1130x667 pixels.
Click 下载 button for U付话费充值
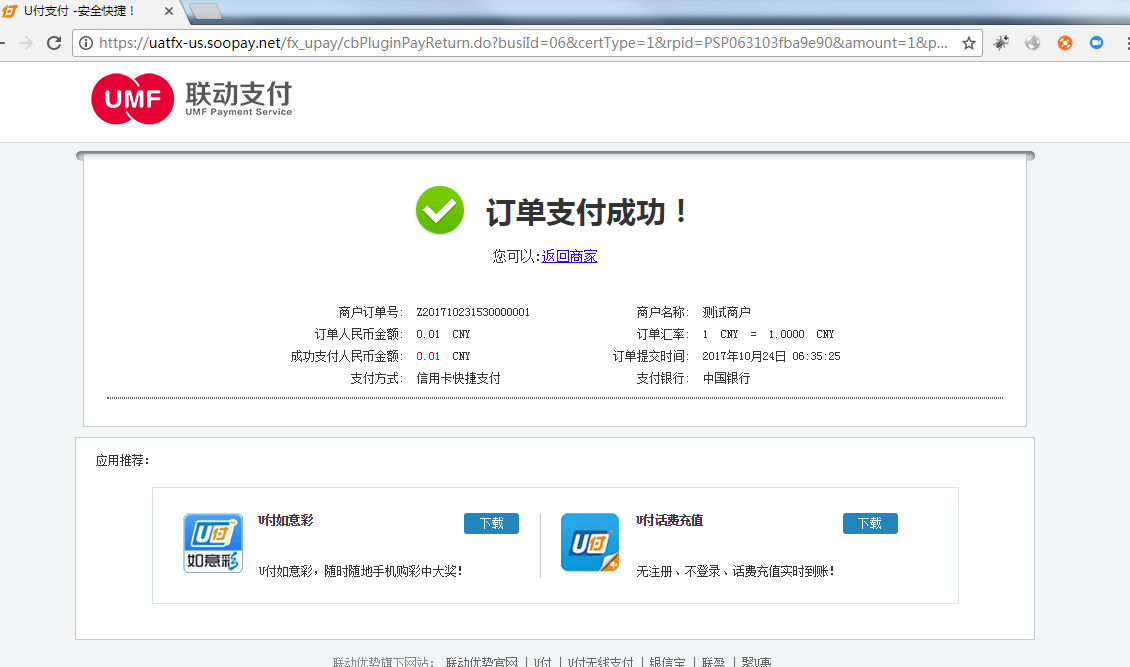click(x=870, y=523)
